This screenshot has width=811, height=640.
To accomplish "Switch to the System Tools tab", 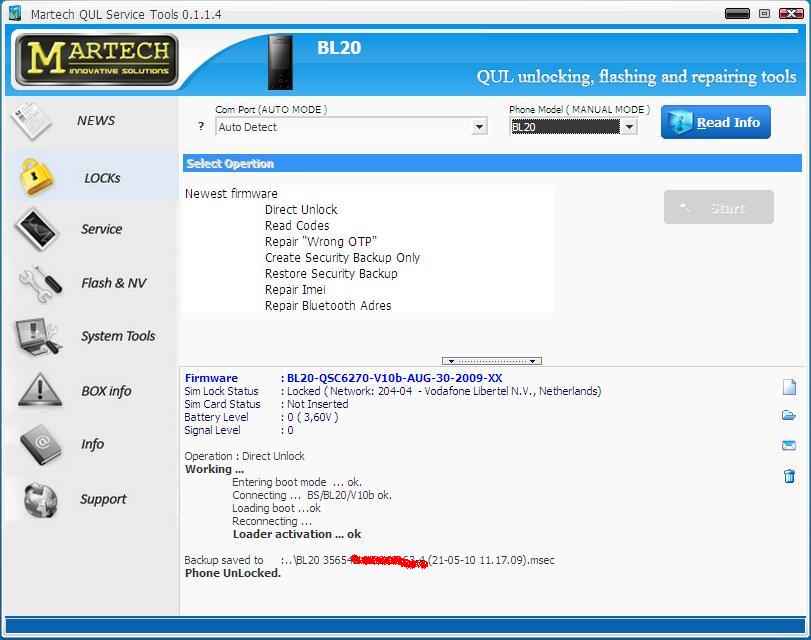I will point(118,336).
